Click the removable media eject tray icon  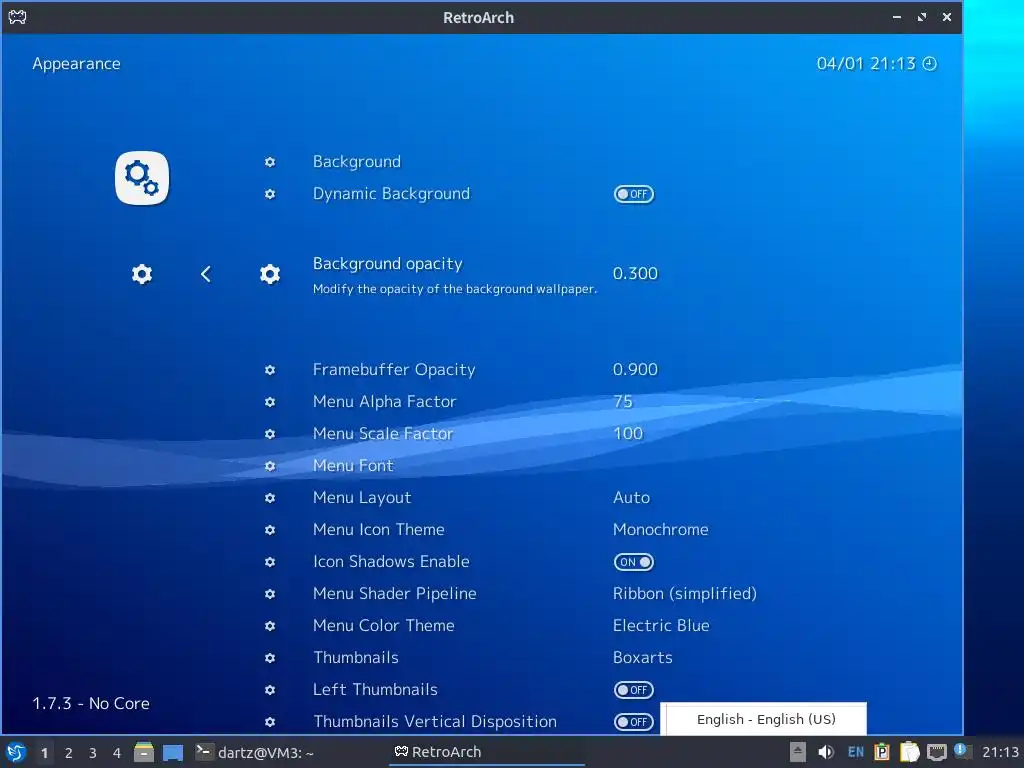(x=797, y=752)
